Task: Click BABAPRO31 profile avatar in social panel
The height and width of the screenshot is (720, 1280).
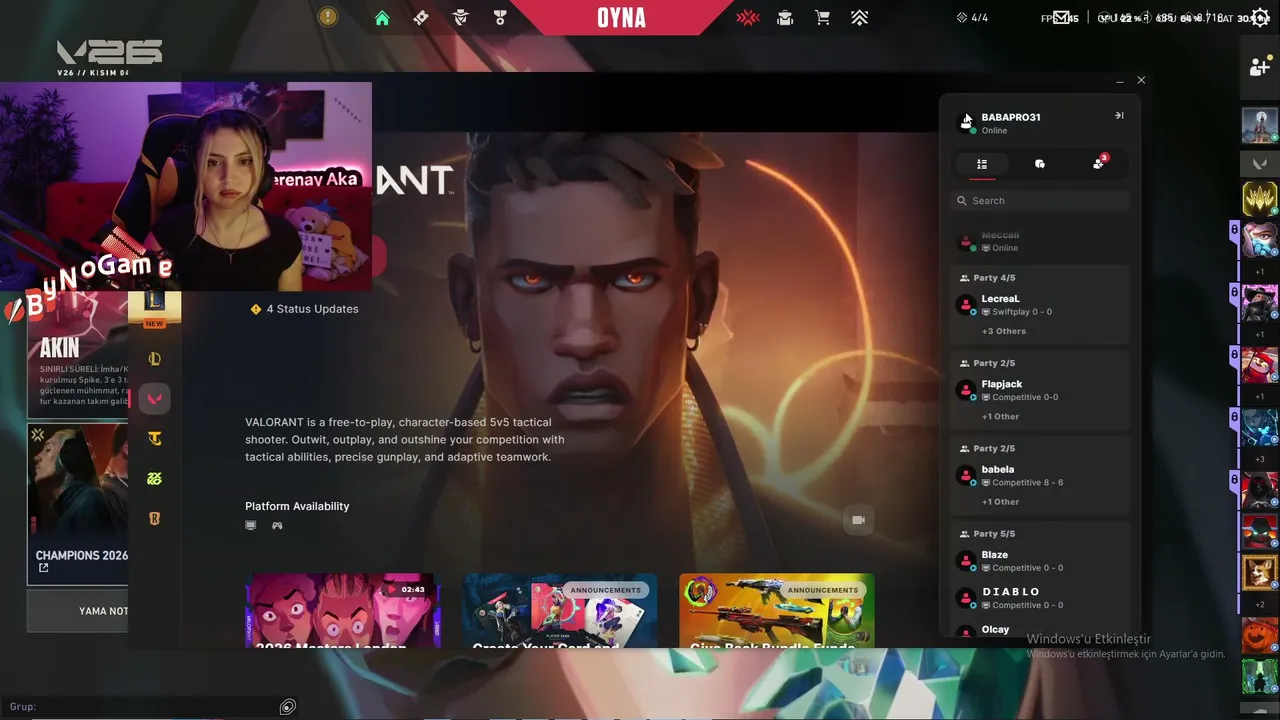Action: [x=966, y=122]
